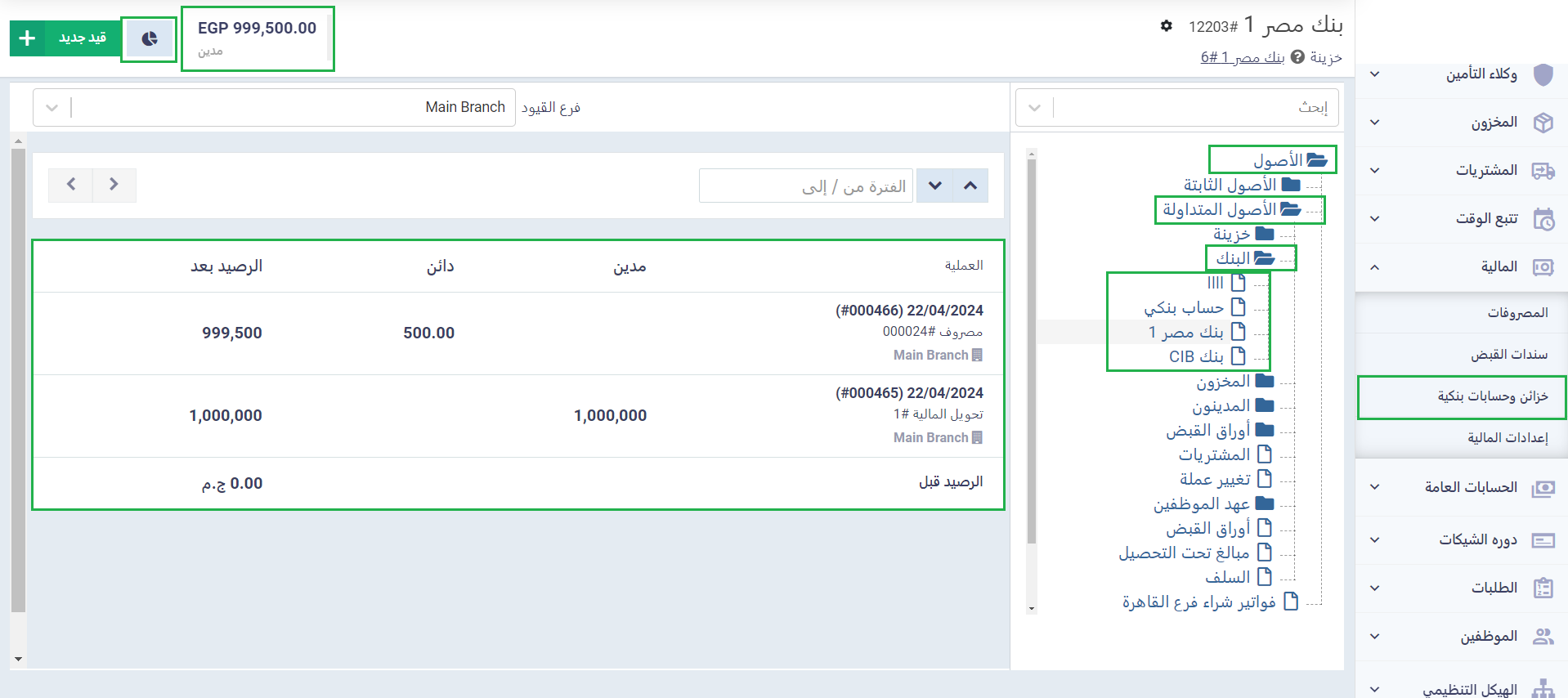
Task: Click the الطلبات clipboard icon
Action: pos(1543,588)
